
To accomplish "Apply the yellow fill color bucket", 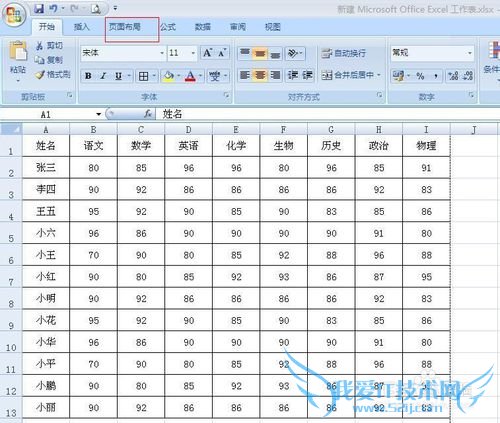I will tap(168, 76).
